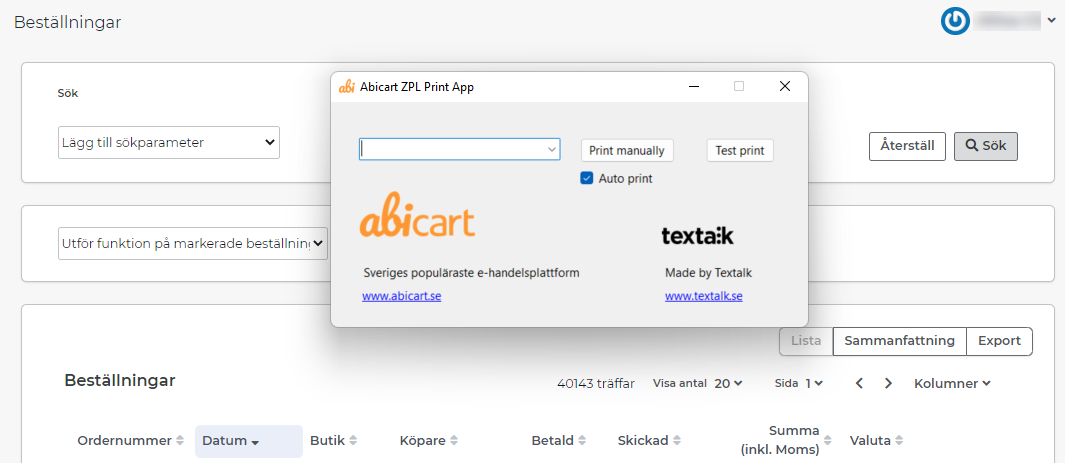Screen dimensions: 1065x463
Task: Go to previous page arrow
Action: (859, 383)
